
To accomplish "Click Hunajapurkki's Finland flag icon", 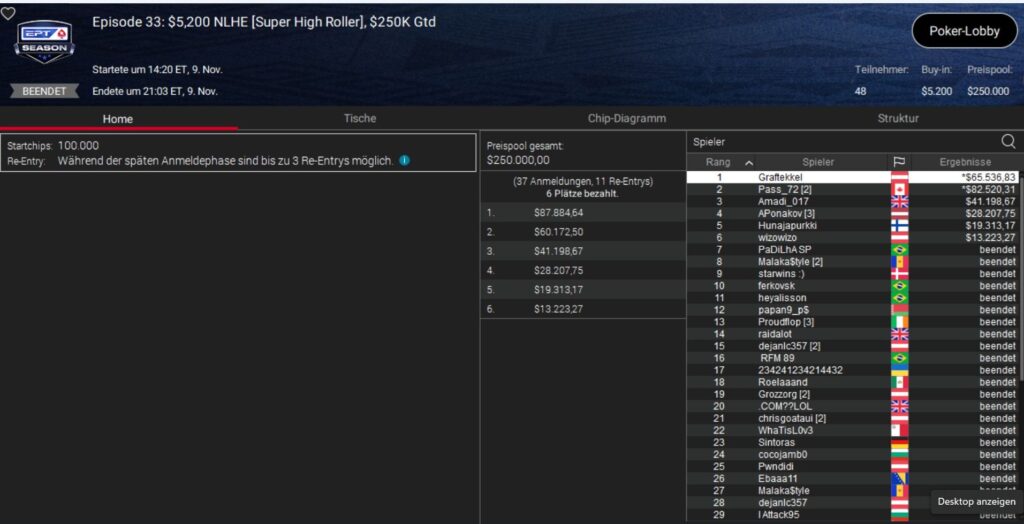I will tap(898, 226).
